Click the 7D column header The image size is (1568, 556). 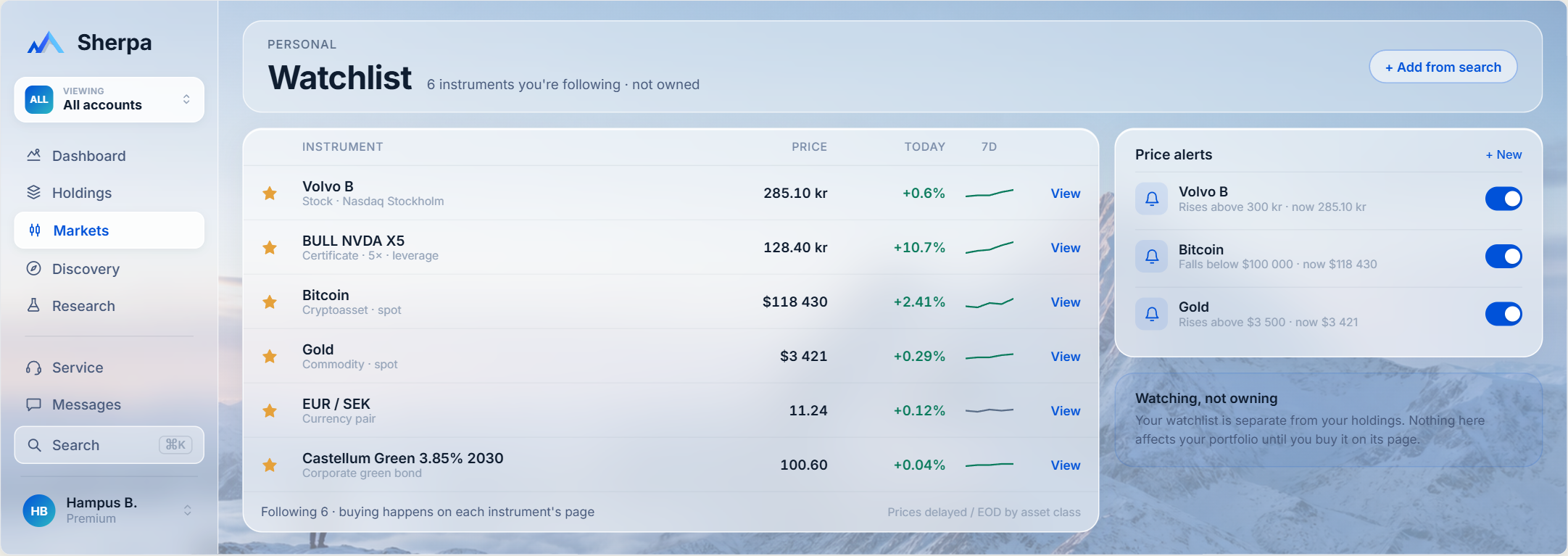pos(989,146)
